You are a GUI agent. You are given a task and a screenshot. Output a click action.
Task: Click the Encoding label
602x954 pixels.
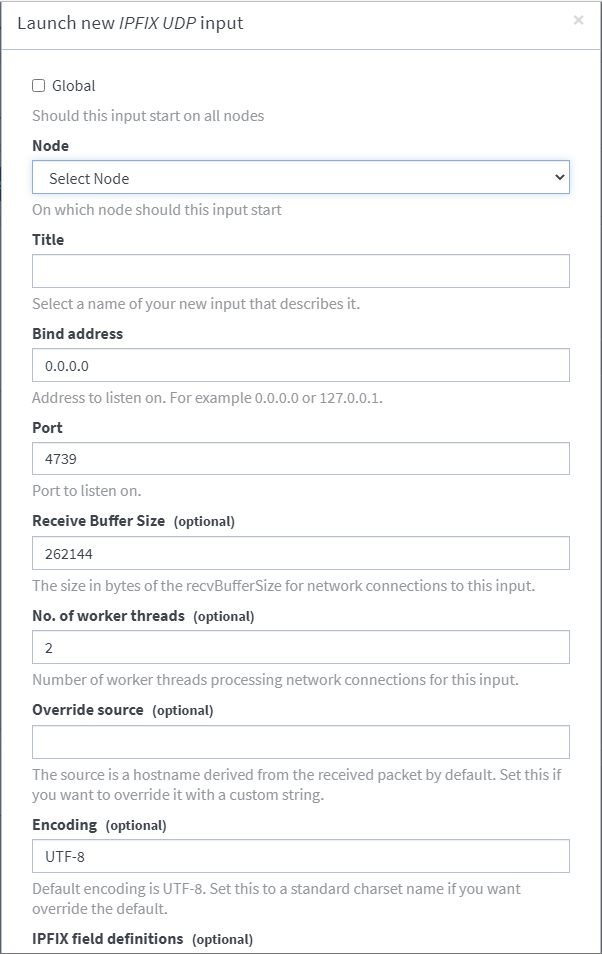click(64, 825)
